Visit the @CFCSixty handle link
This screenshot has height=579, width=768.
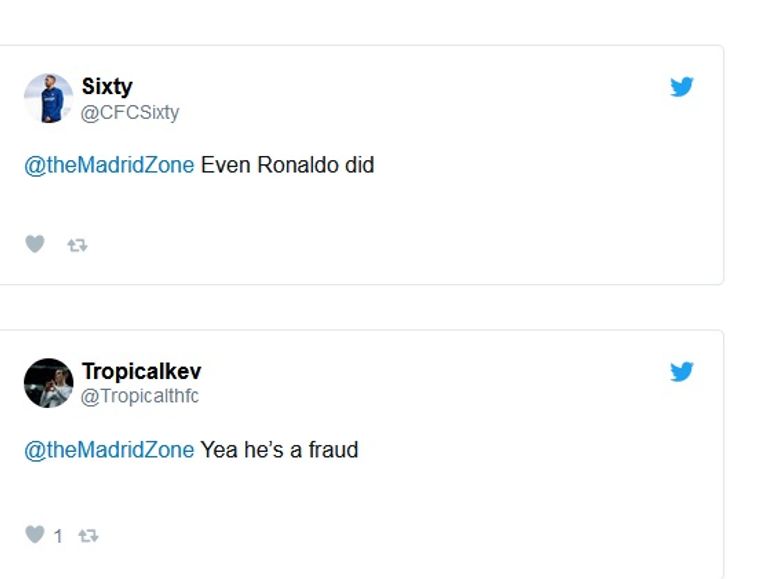coord(130,112)
